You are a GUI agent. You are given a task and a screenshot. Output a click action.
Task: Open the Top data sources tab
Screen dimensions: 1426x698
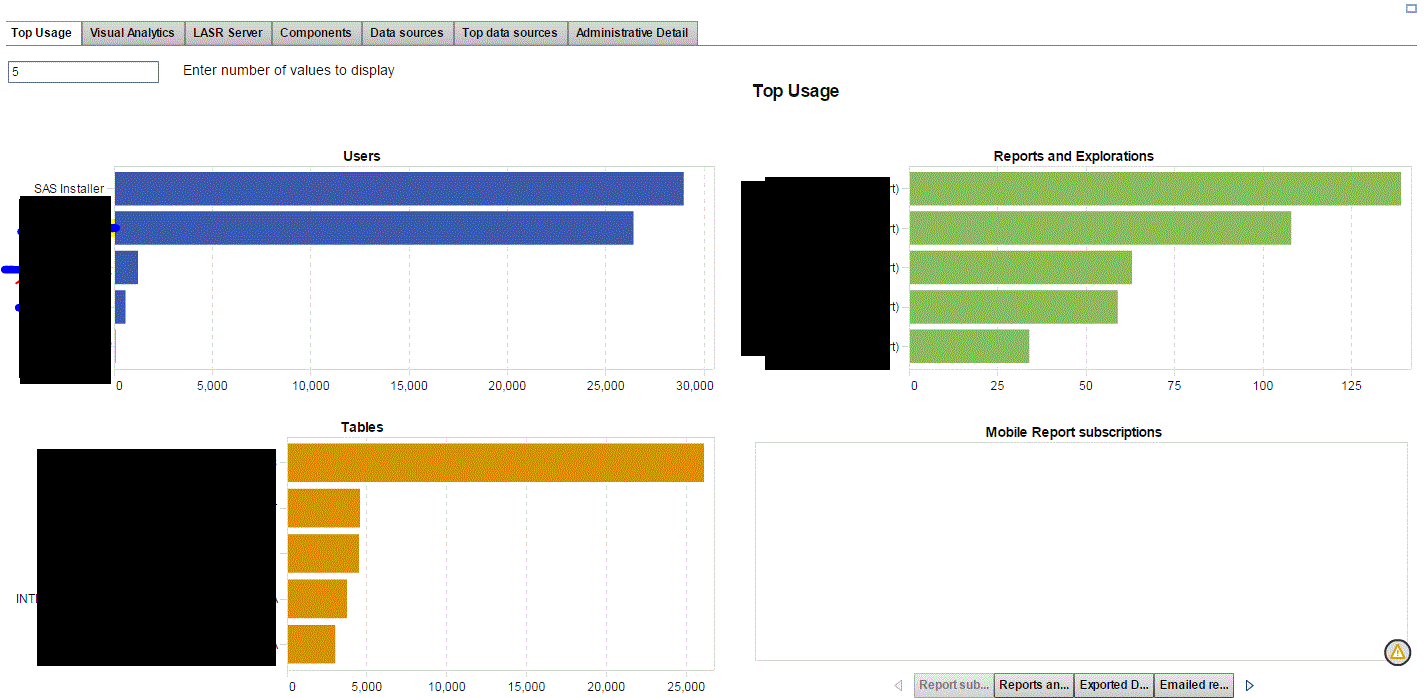click(x=510, y=33)
